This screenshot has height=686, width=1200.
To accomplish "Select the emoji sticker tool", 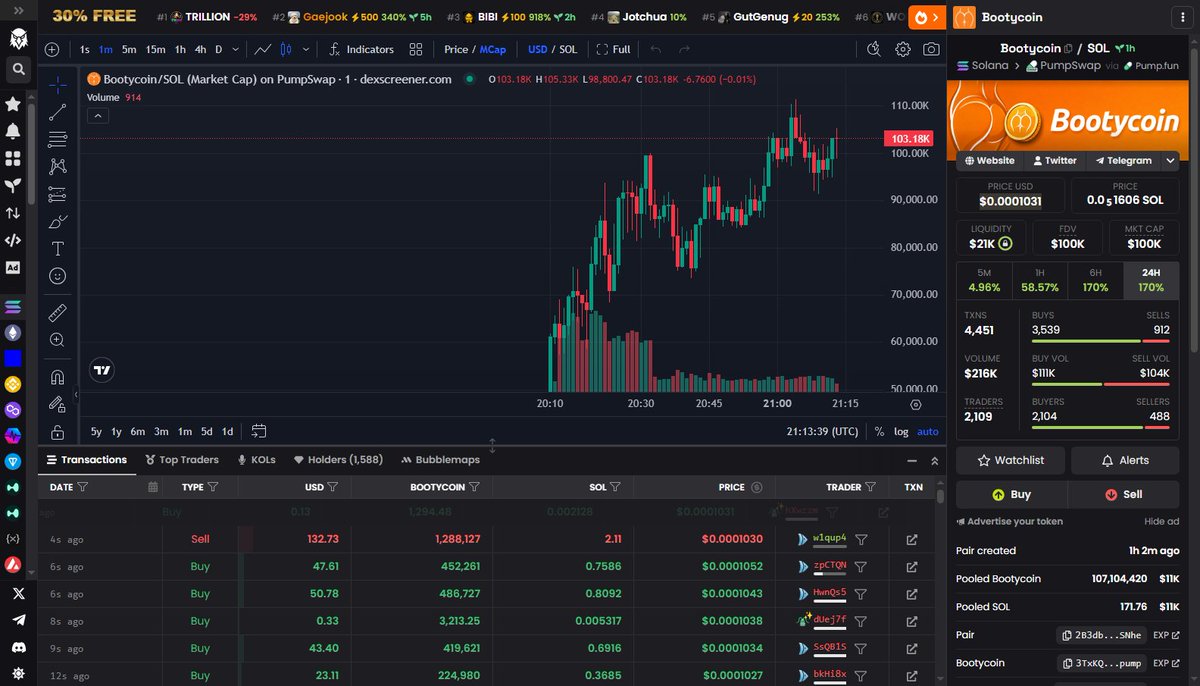I will click(57, 276).
